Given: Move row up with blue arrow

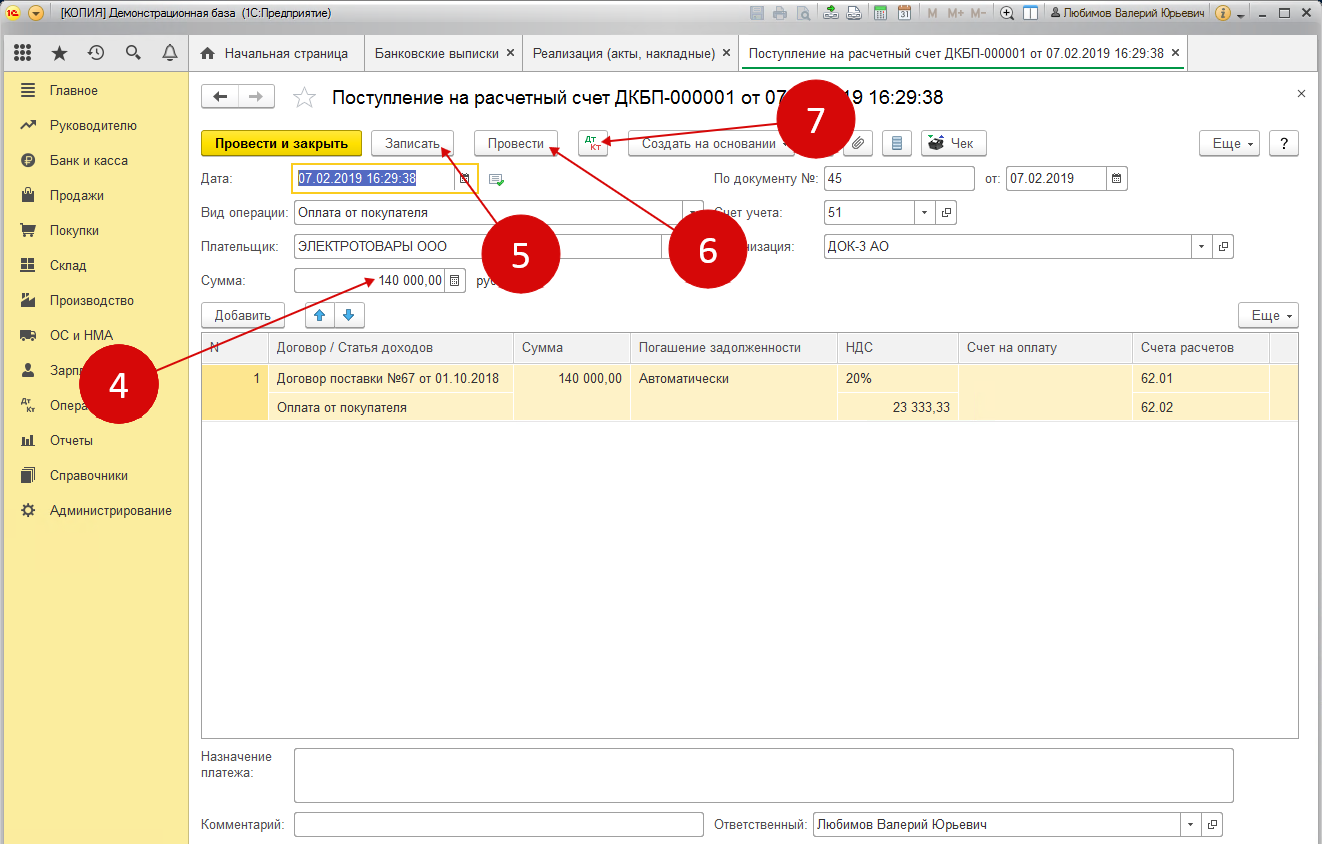Looking at the screenshot, I should click(x=320, y=315).
